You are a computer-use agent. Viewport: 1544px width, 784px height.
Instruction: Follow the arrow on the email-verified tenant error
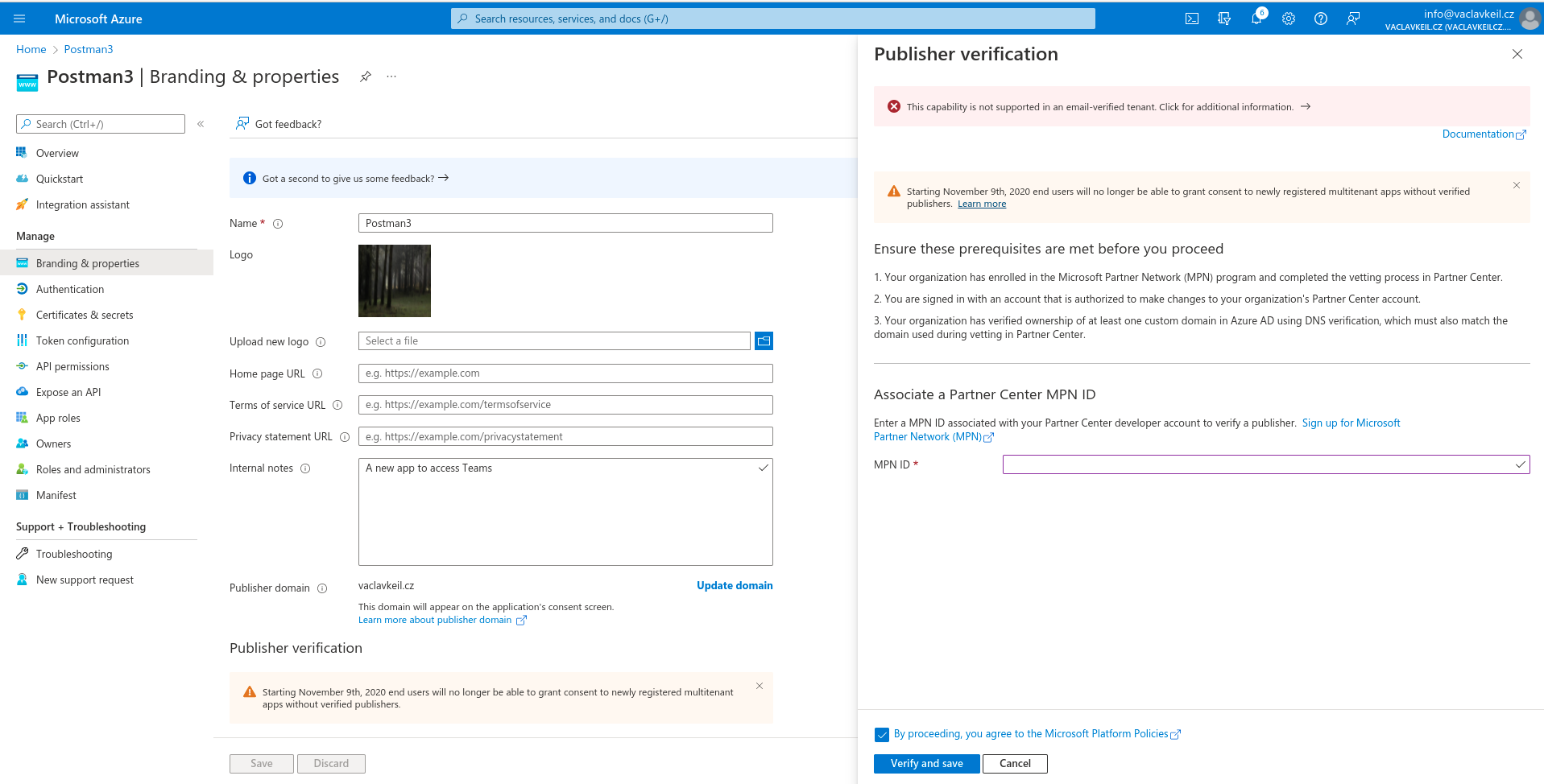[1306, 106]
